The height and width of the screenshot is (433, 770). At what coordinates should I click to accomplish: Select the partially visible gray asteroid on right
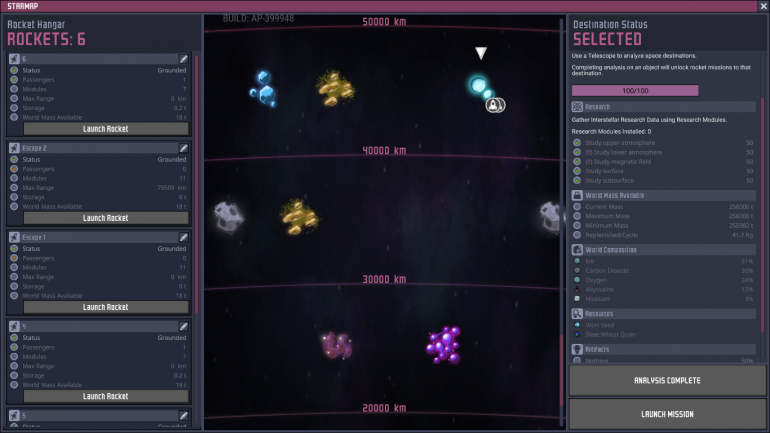(550, 216)
